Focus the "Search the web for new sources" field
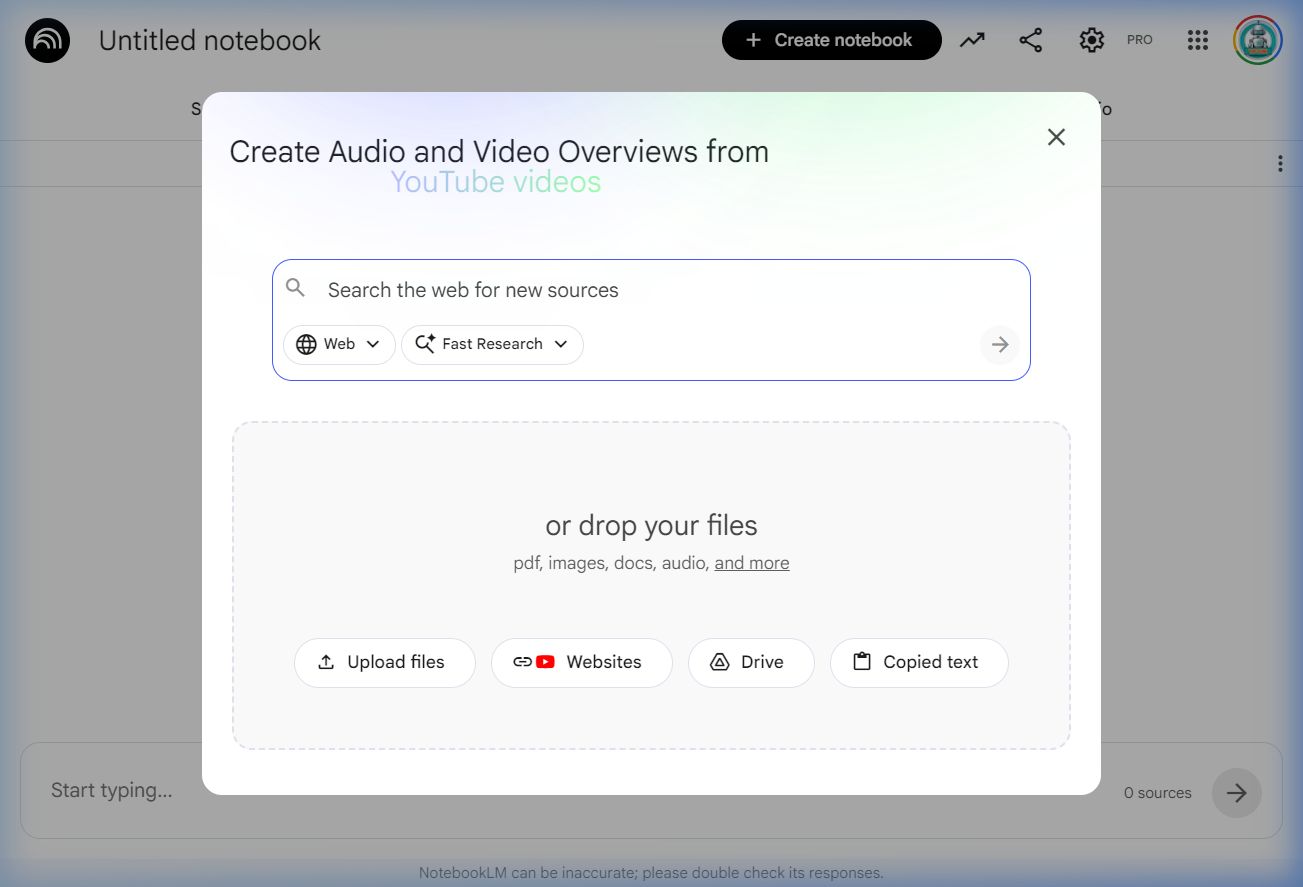The width and height of the screenshot is (1303, 887). tap(650, 290)
